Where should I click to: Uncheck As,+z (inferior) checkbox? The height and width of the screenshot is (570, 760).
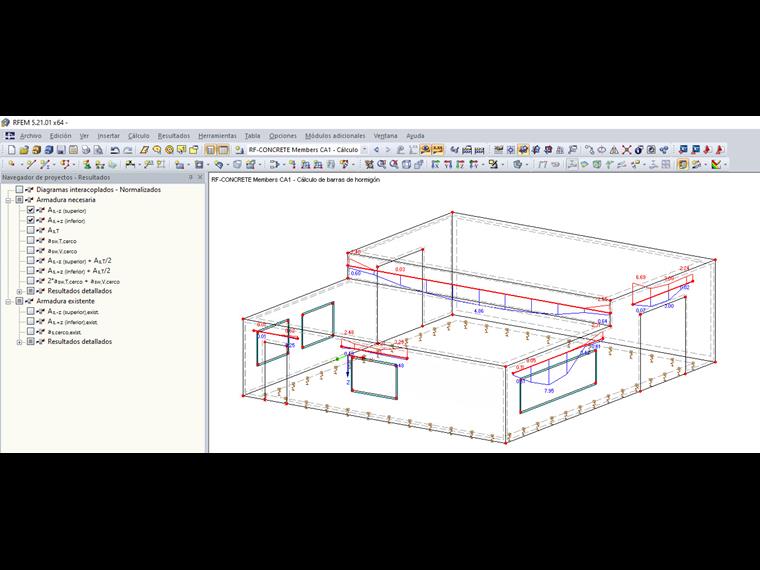(31, 220)
